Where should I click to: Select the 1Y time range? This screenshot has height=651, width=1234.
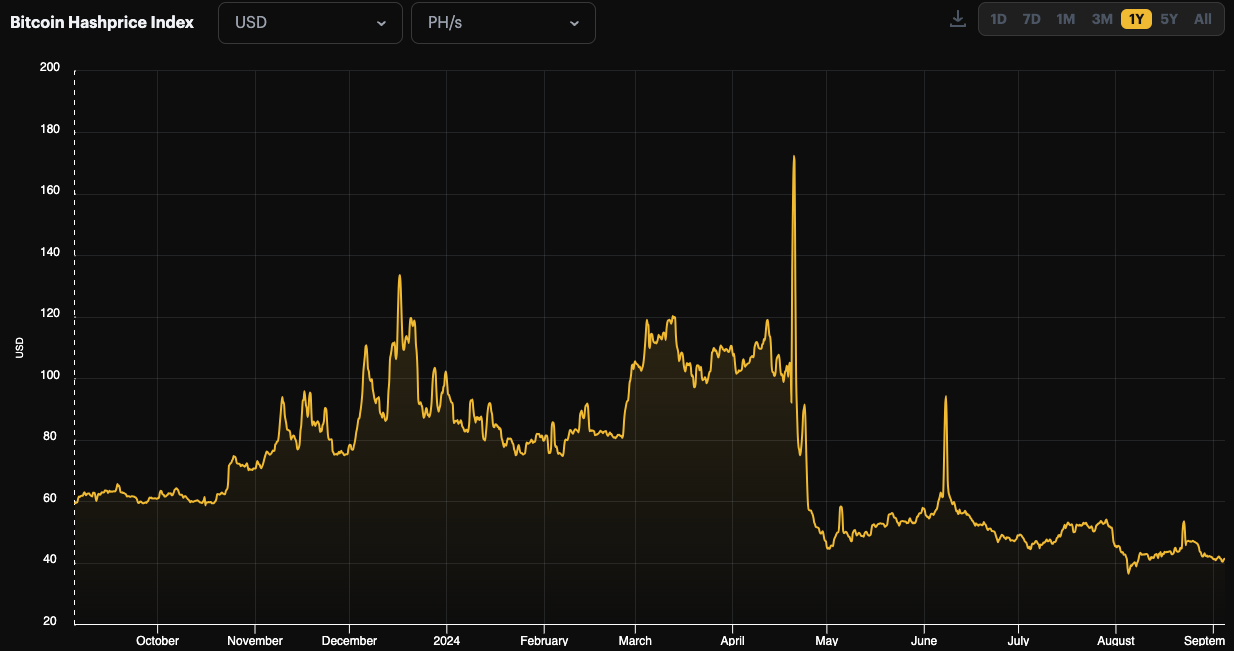pyautogui.click(x=1136, y=19)
